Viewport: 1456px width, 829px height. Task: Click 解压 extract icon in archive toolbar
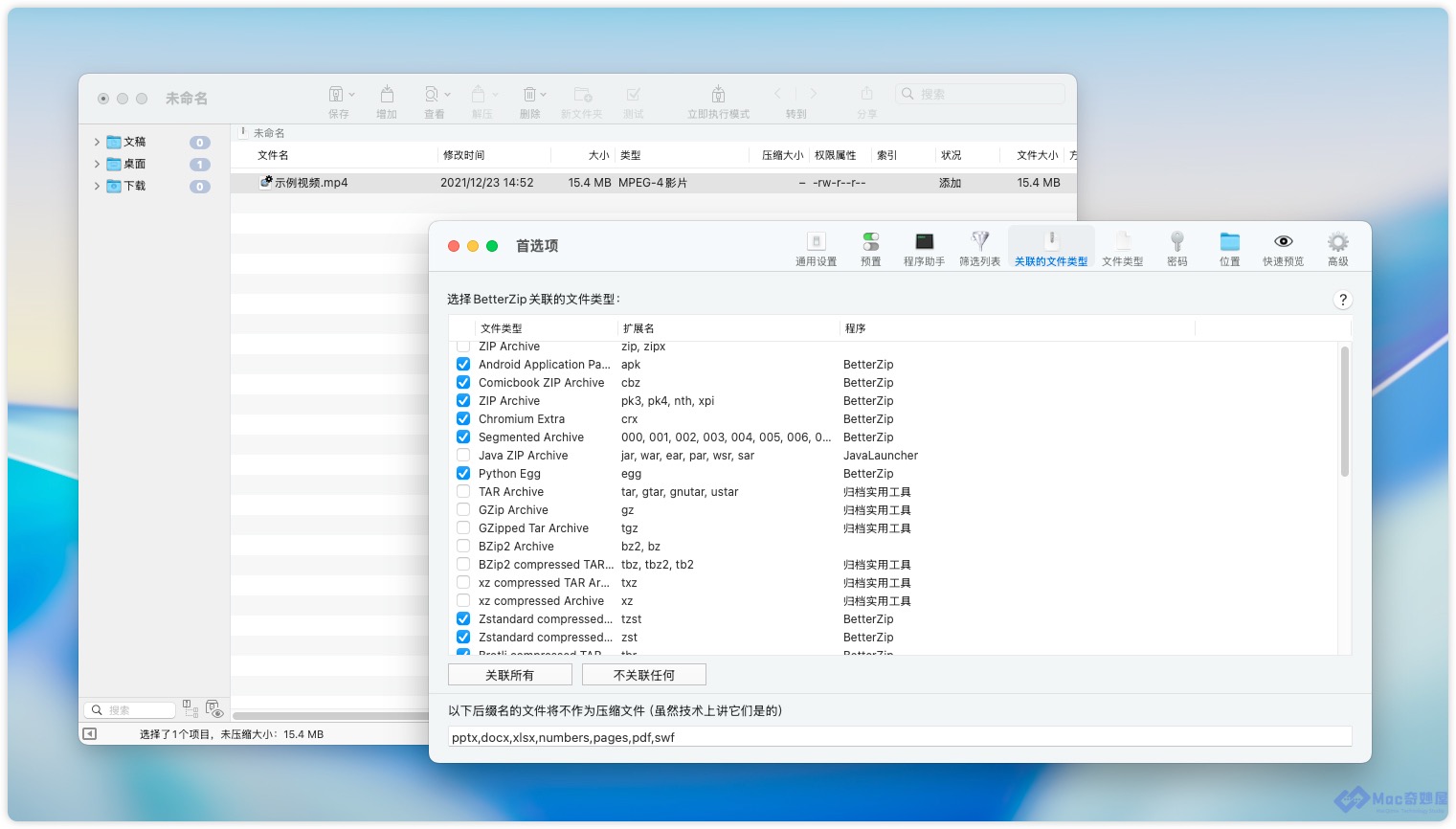click(478, 94)
